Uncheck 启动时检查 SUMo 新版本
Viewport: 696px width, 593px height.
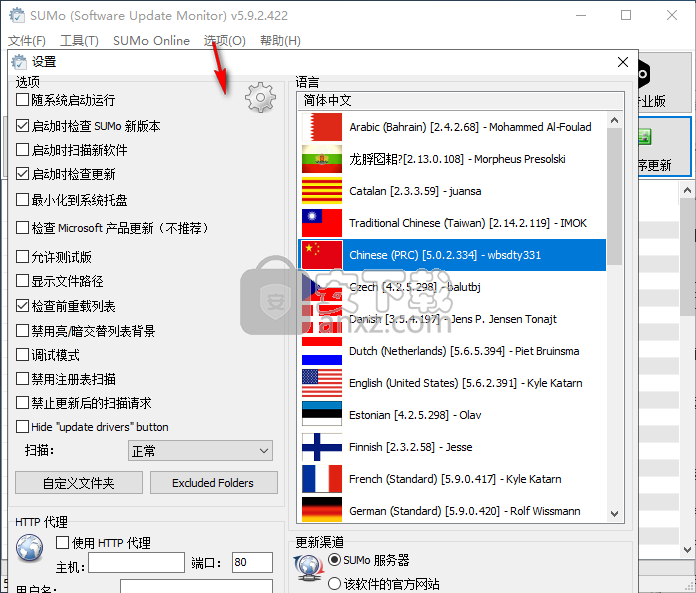pyautogui.click(x=22, y=126)
